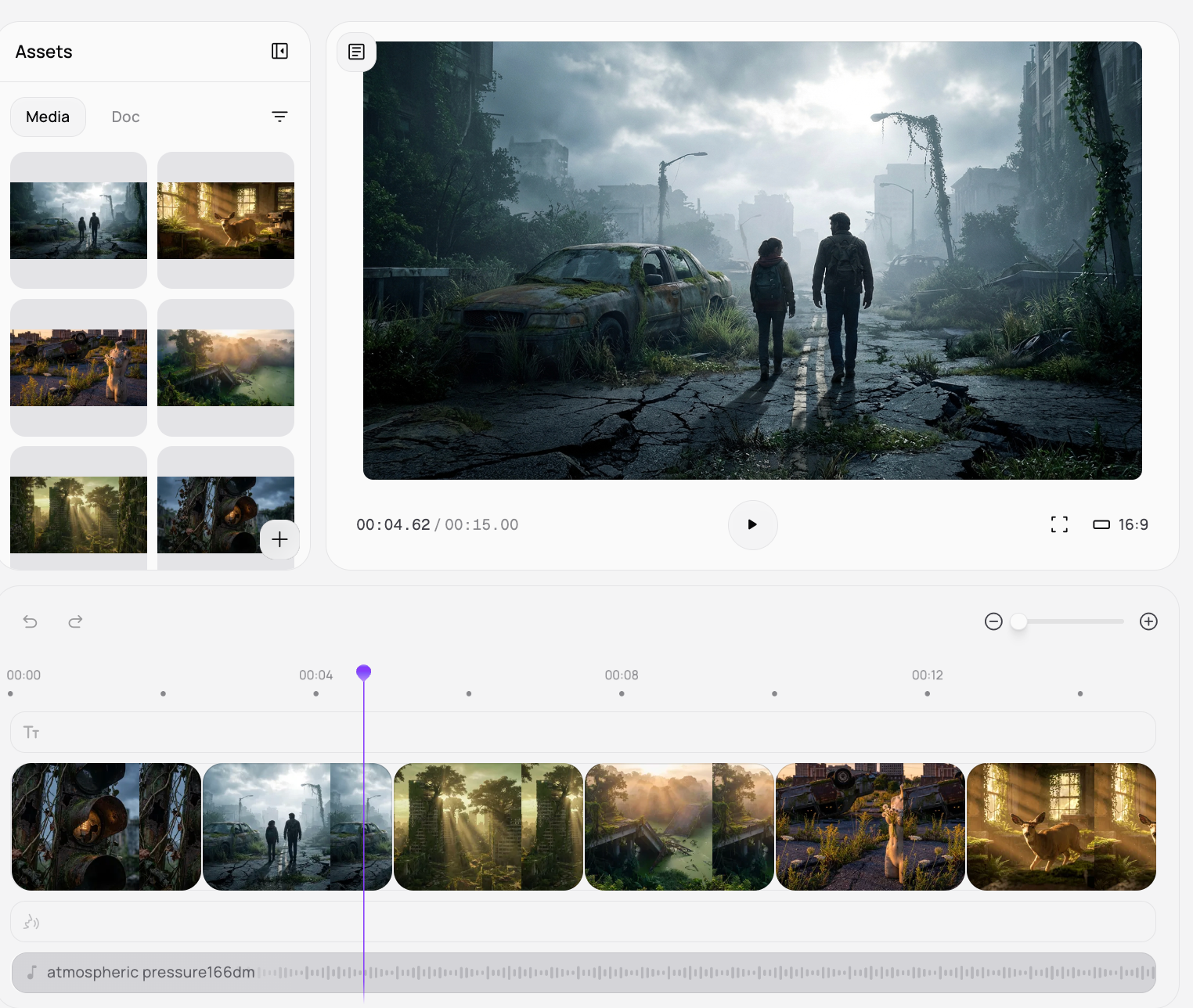Open the media filter options icon
The height and width of the screenshot is (1008, 1193).
(x=279, y=117)
